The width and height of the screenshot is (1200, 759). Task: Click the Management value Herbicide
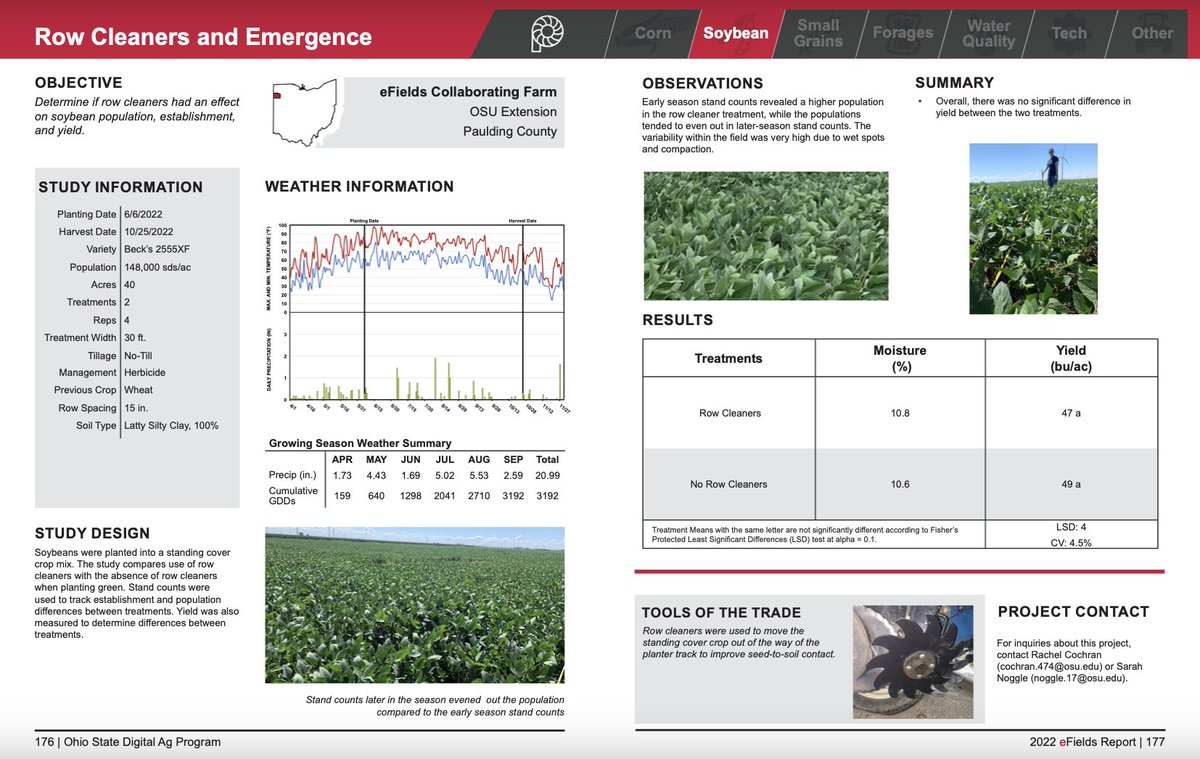pyautogui.click(x=145, y=372)
